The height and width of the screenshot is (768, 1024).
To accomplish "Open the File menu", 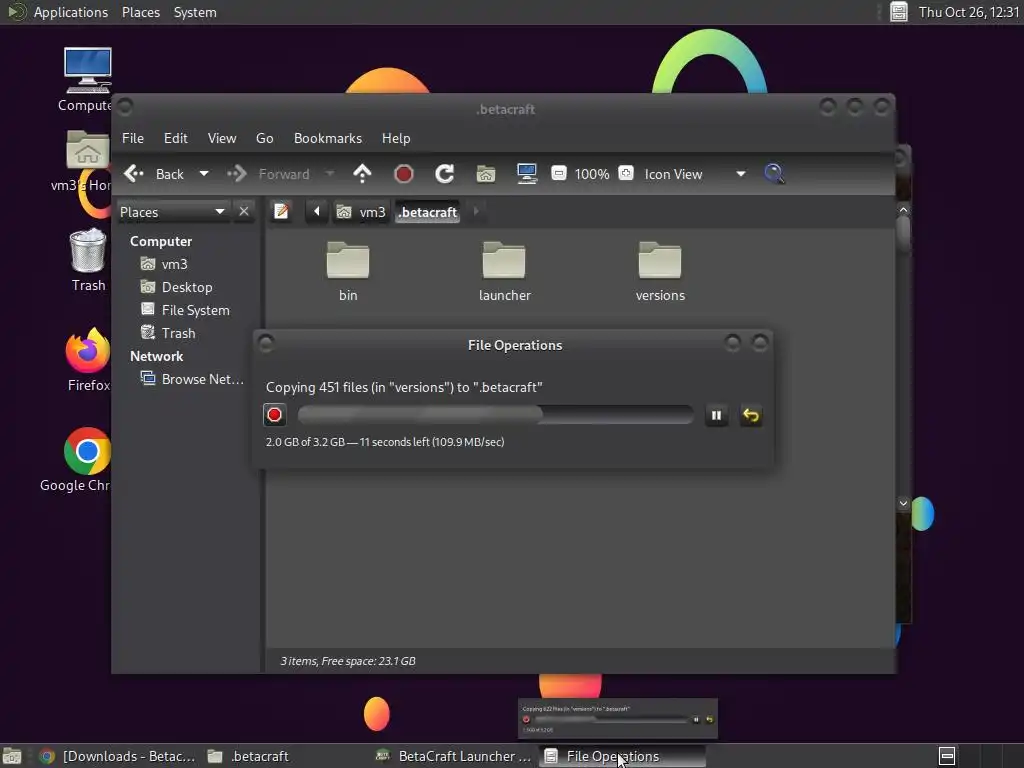I will coord(133,138).
